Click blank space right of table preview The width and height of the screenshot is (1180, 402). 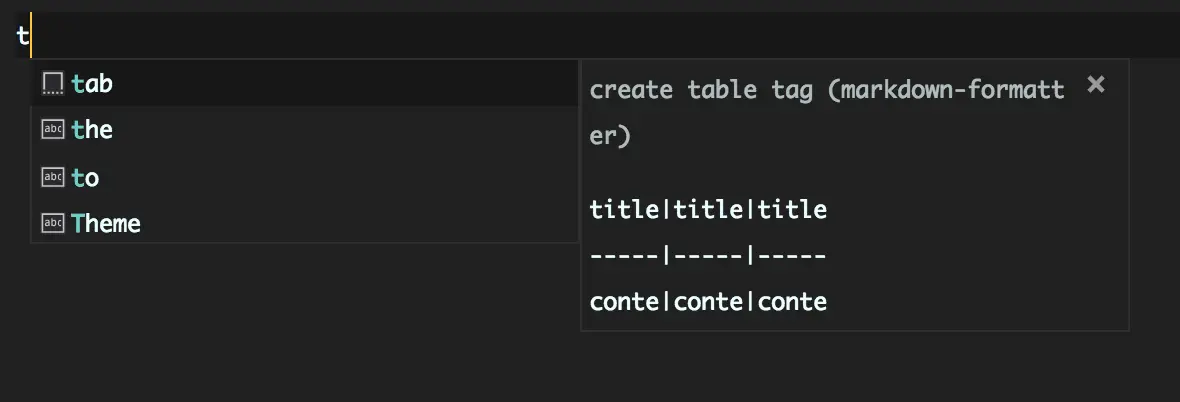tap(980, 256)
